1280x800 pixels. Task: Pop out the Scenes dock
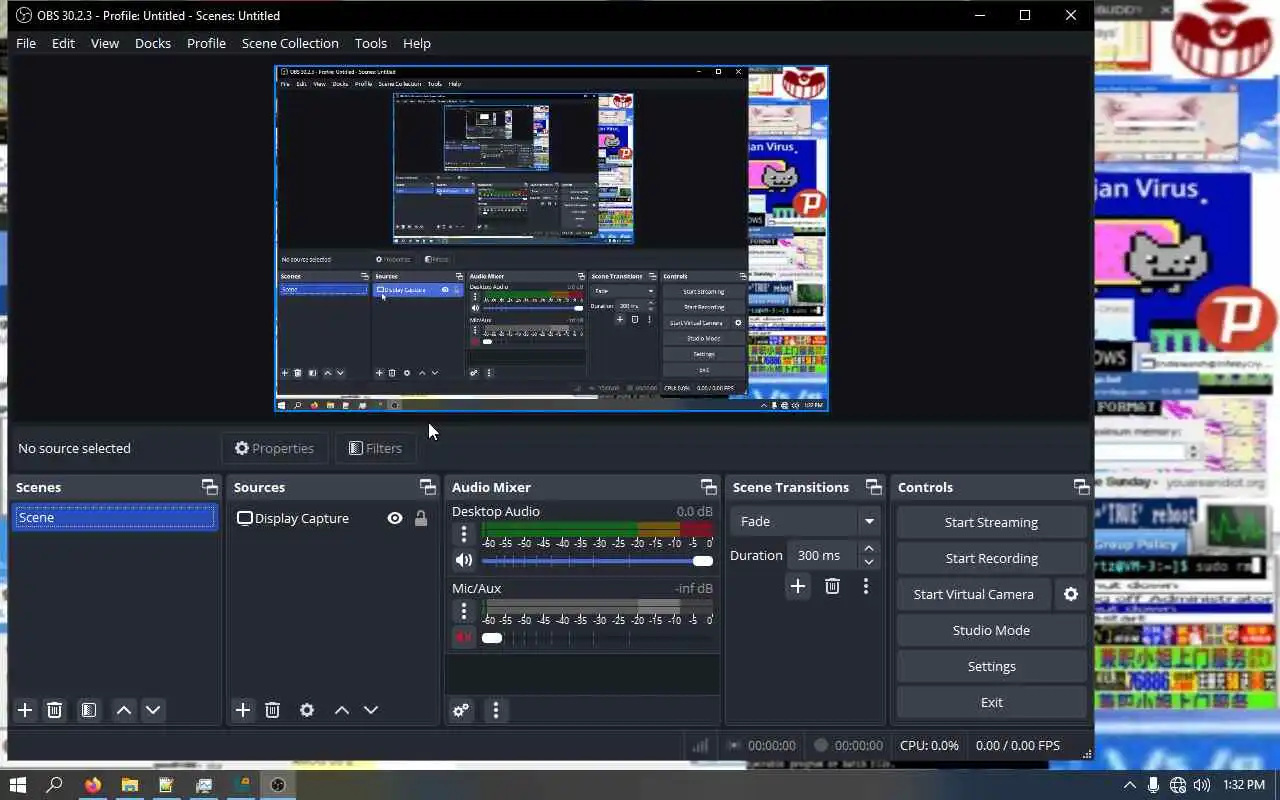coord(209,487)
